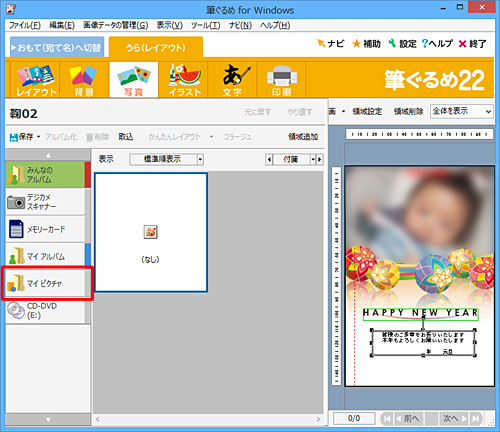500x432 pixels.
Task: Click やり直す redo
Action: (300, 112)
